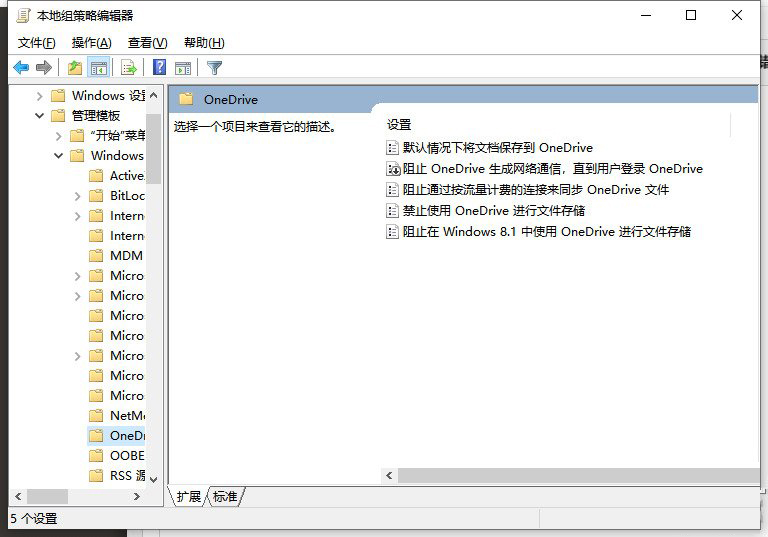This screenshot has width=768, height=537.
Task: Click the RSS 源 folder icon
Action: [96, 476]
